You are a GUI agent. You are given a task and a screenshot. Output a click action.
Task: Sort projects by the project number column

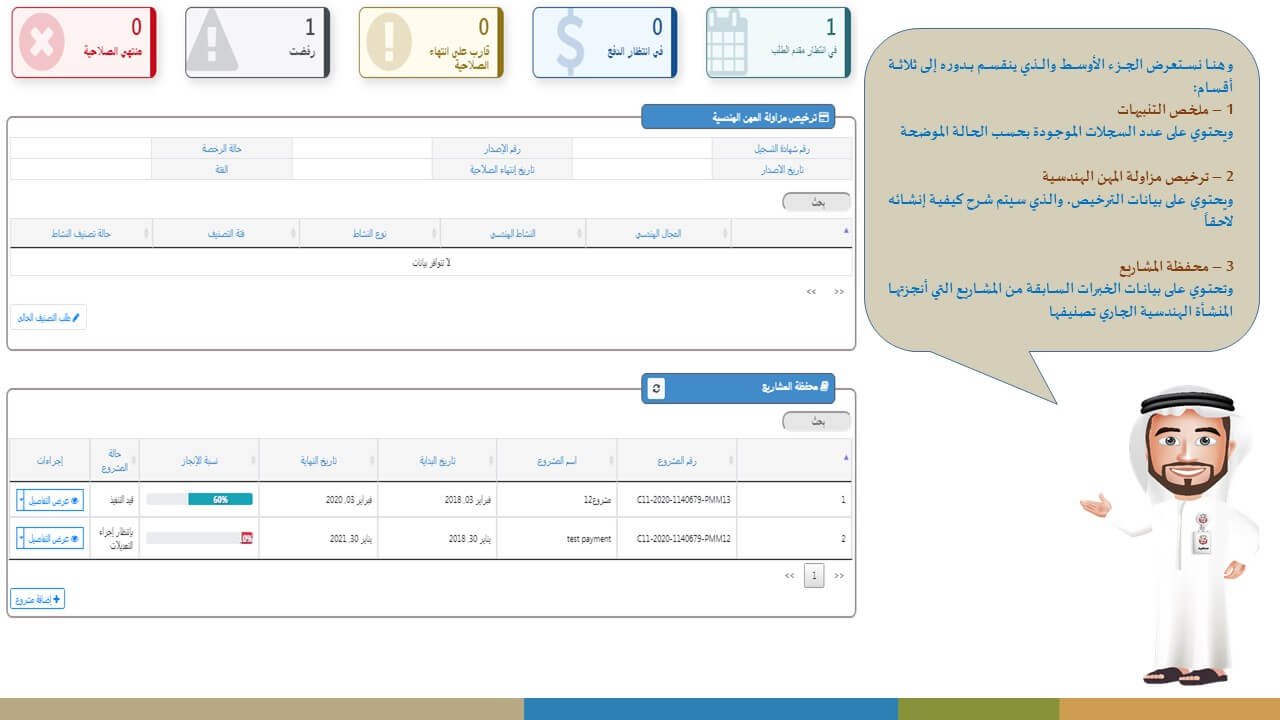tap(677, 460)
